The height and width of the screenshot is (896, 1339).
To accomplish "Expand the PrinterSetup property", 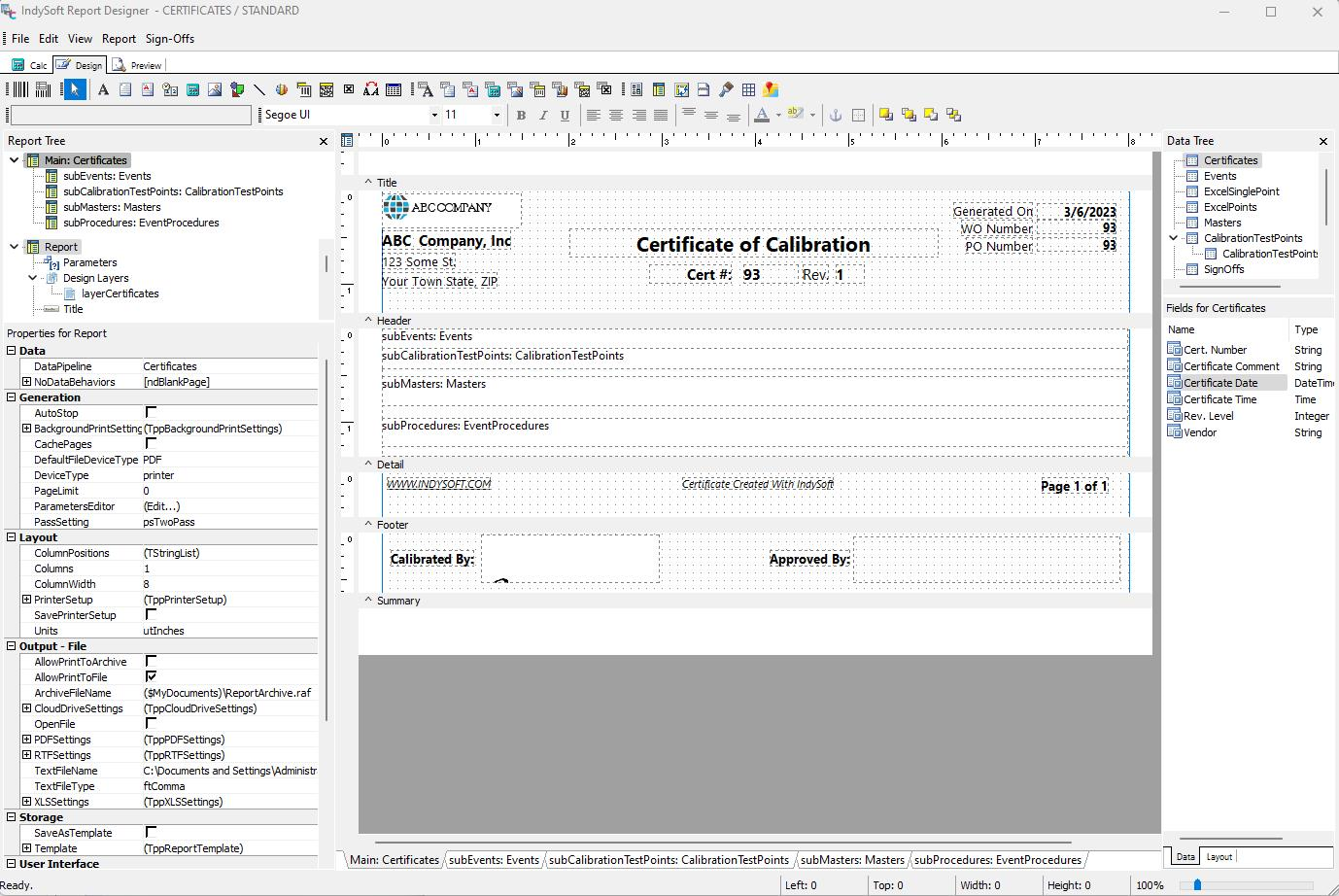I will [27, 600].
